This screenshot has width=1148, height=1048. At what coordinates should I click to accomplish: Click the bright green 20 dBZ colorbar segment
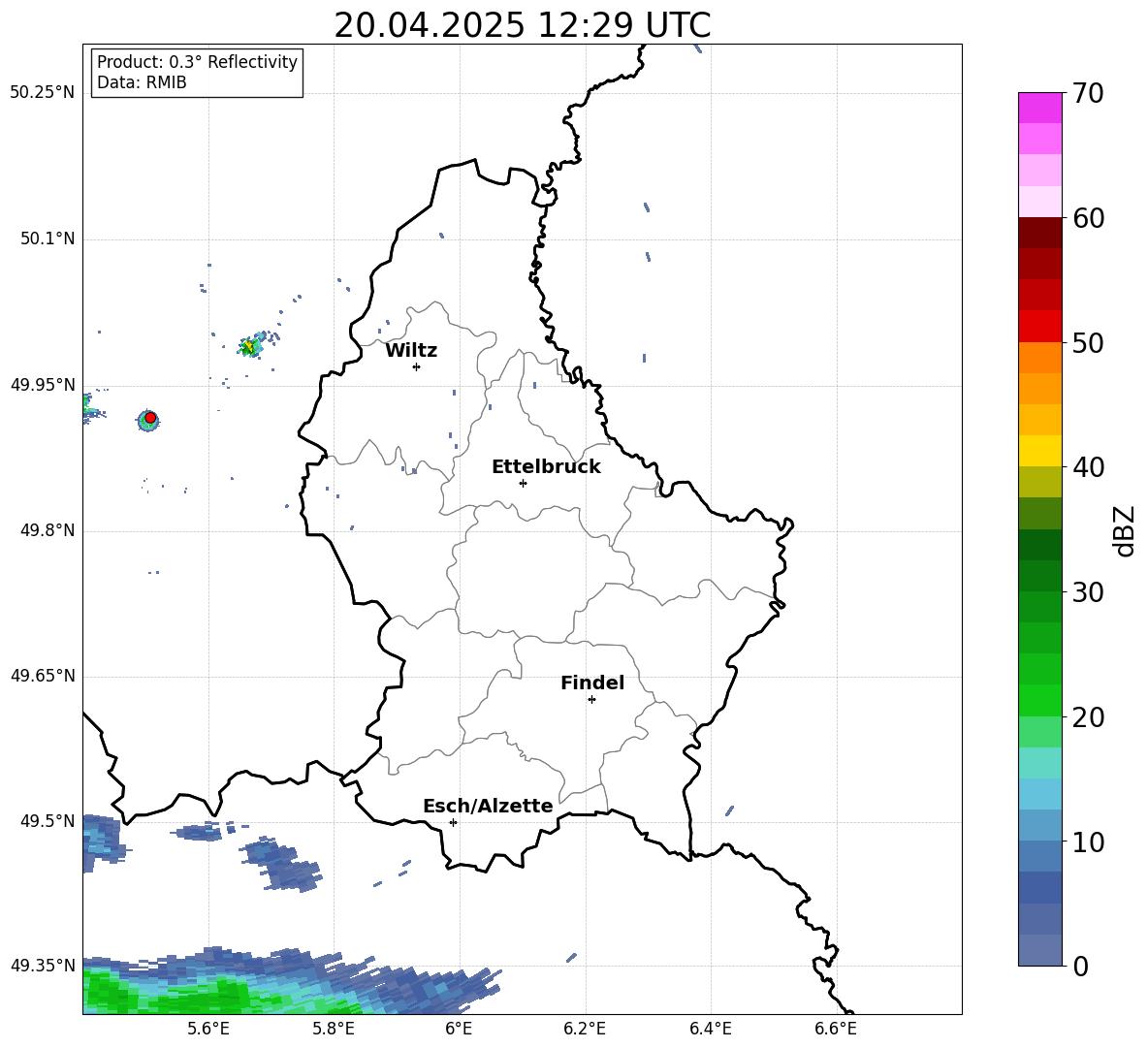(x=1039, y=700)
